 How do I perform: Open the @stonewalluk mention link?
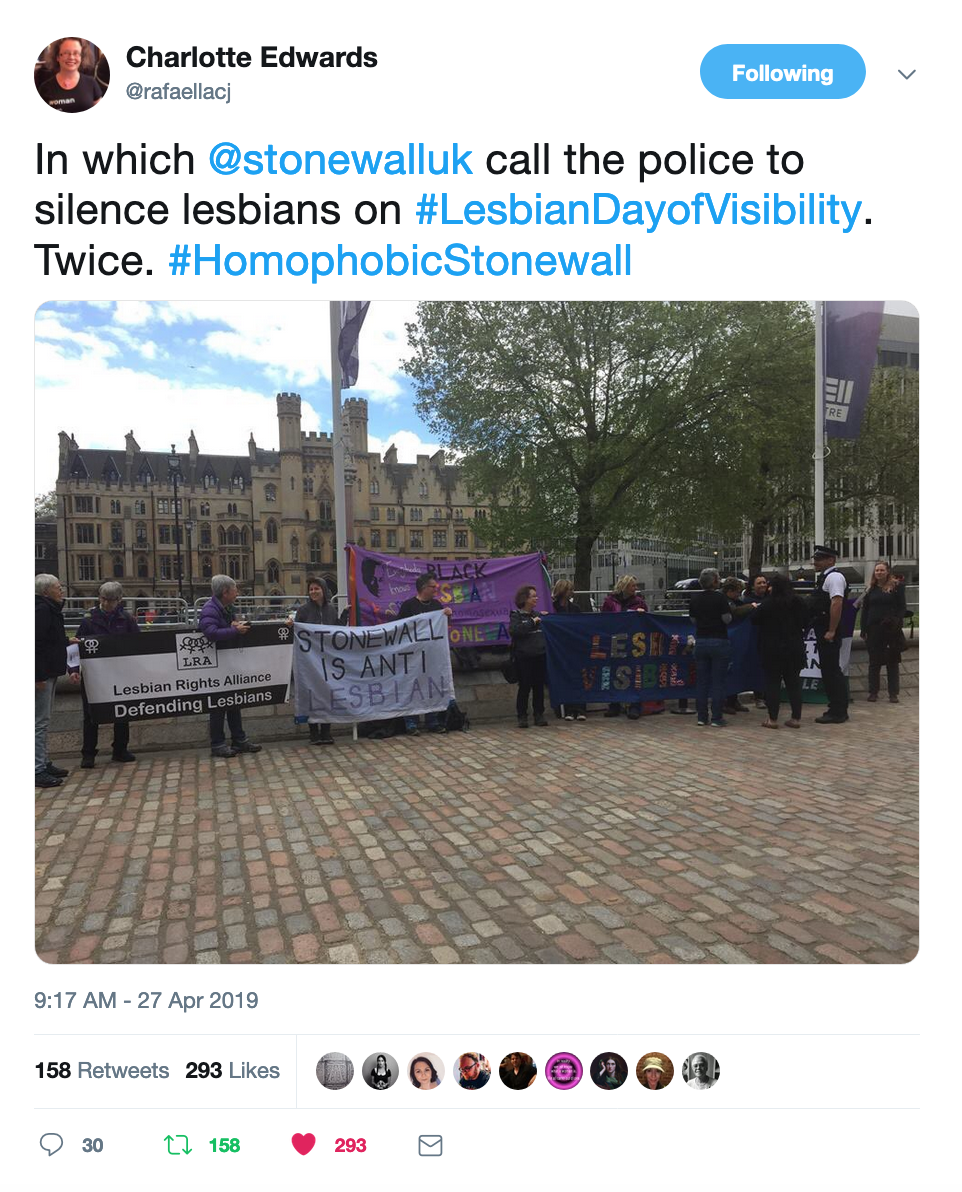point(341,160)
